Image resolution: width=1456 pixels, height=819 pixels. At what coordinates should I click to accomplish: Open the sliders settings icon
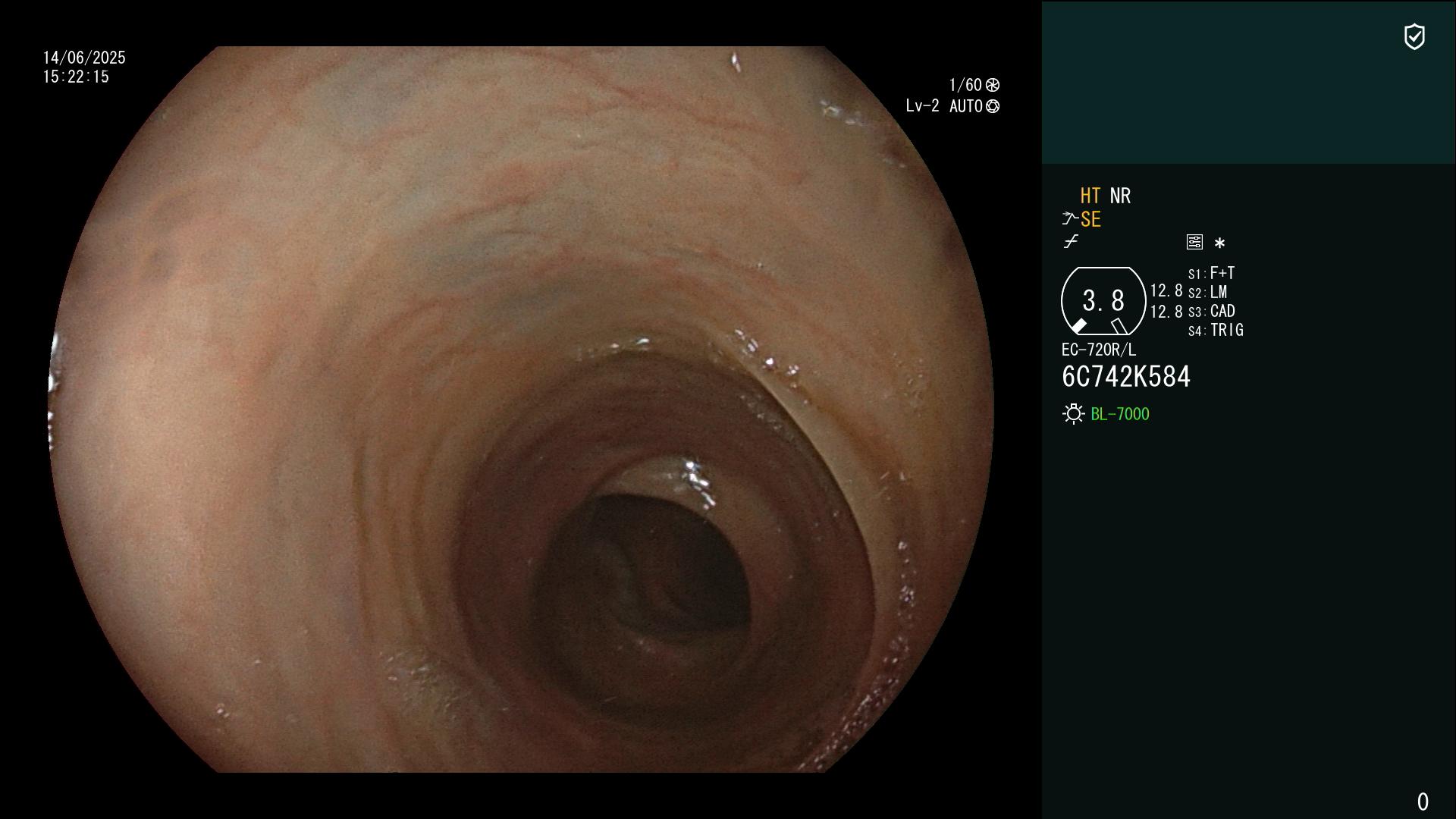(x=1194, y=242)
